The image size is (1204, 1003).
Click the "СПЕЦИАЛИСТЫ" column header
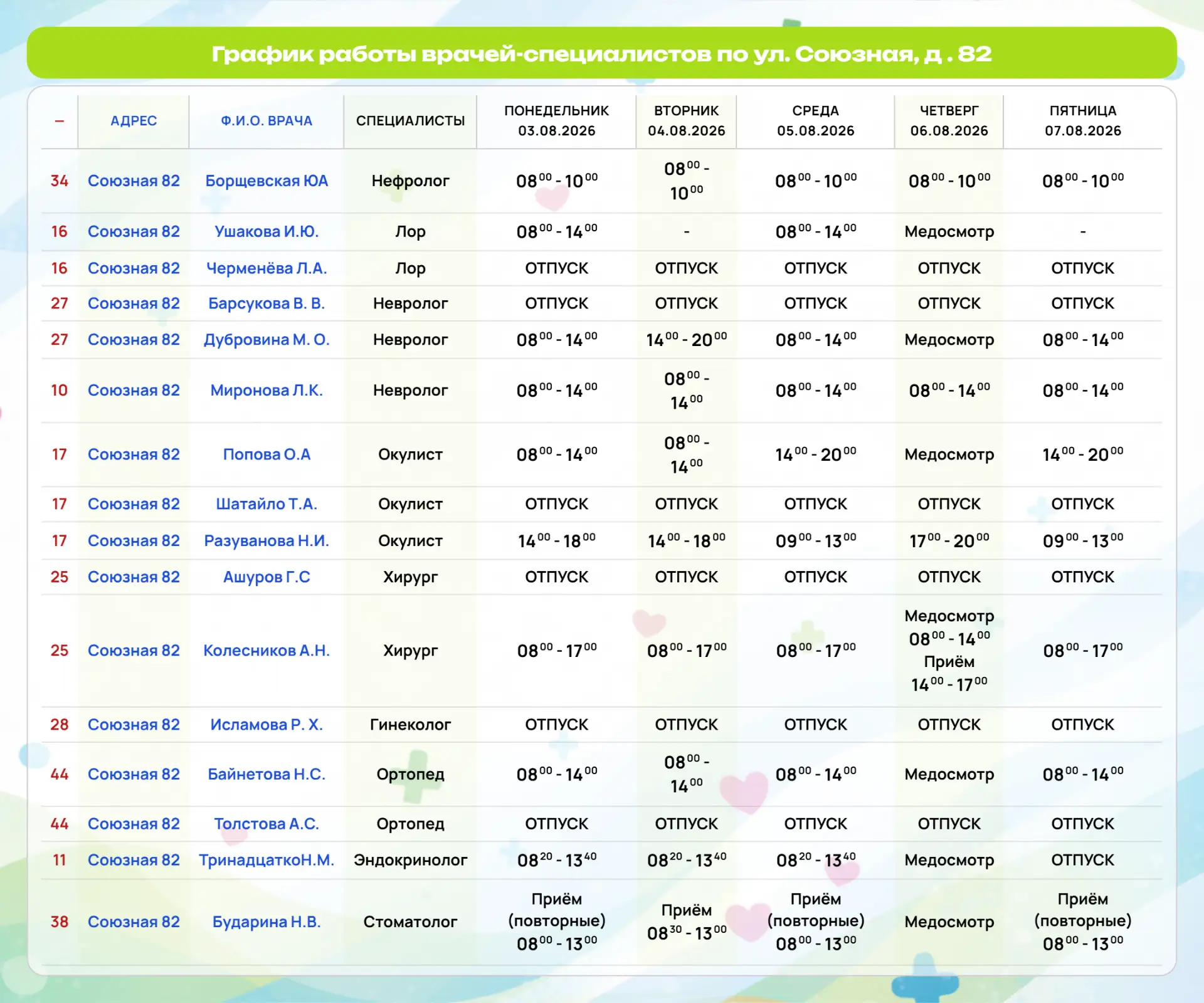pos(411,121)
